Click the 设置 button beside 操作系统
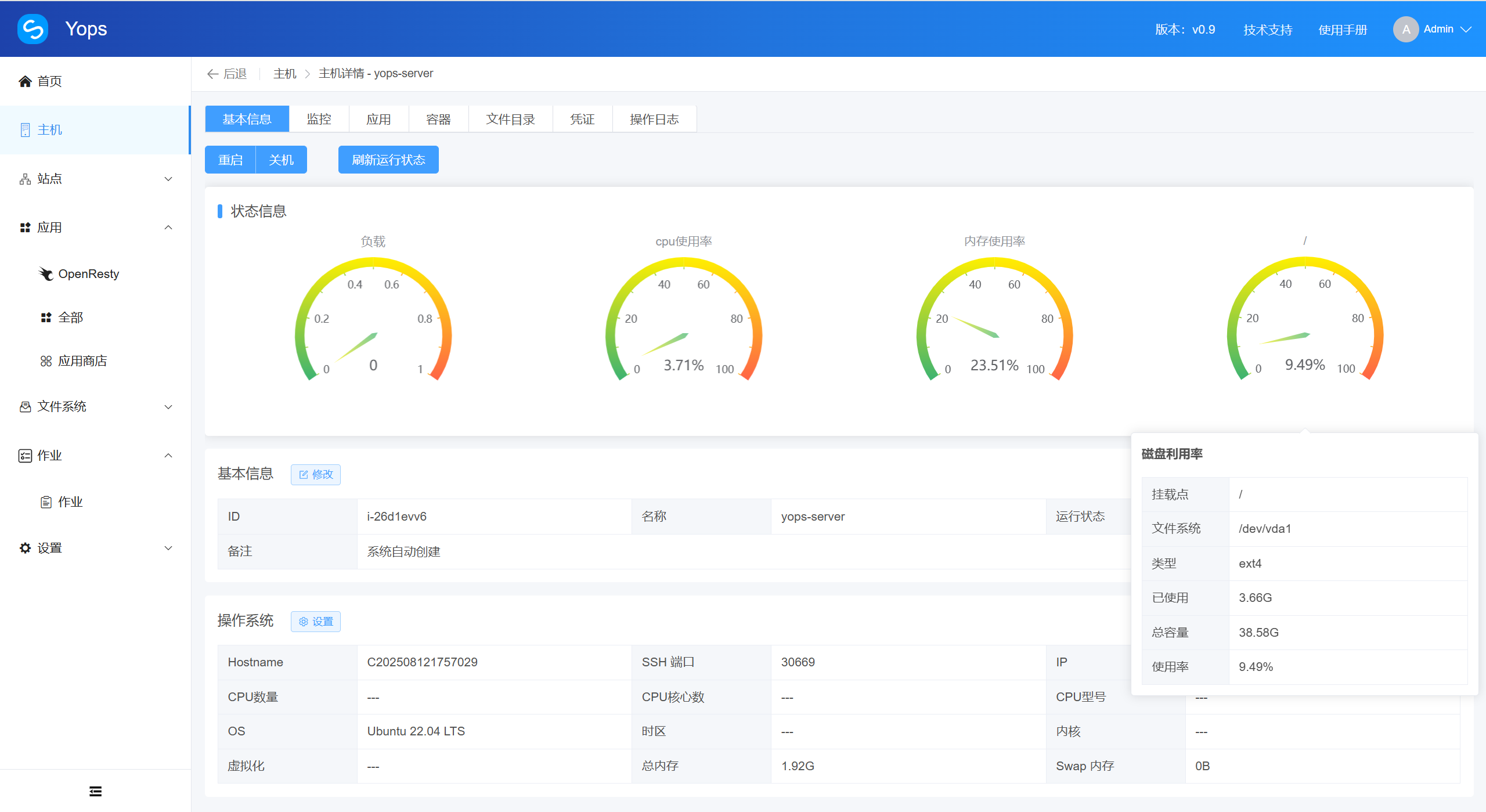1486x812 pixels. tap(316, 622)
